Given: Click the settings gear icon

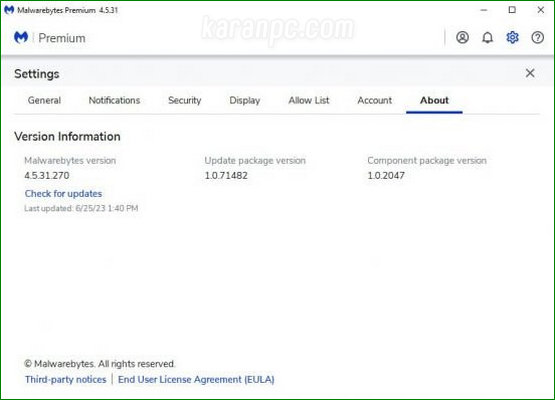Looking at the screenshot, I should [512, 37].
